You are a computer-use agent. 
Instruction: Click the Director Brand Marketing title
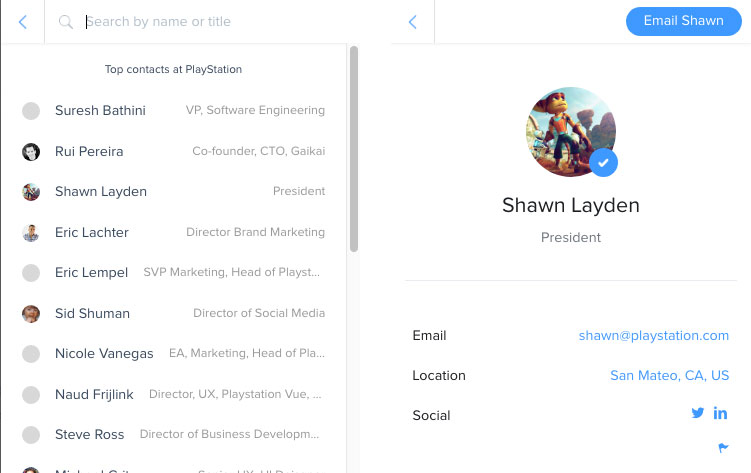point(255,232)
